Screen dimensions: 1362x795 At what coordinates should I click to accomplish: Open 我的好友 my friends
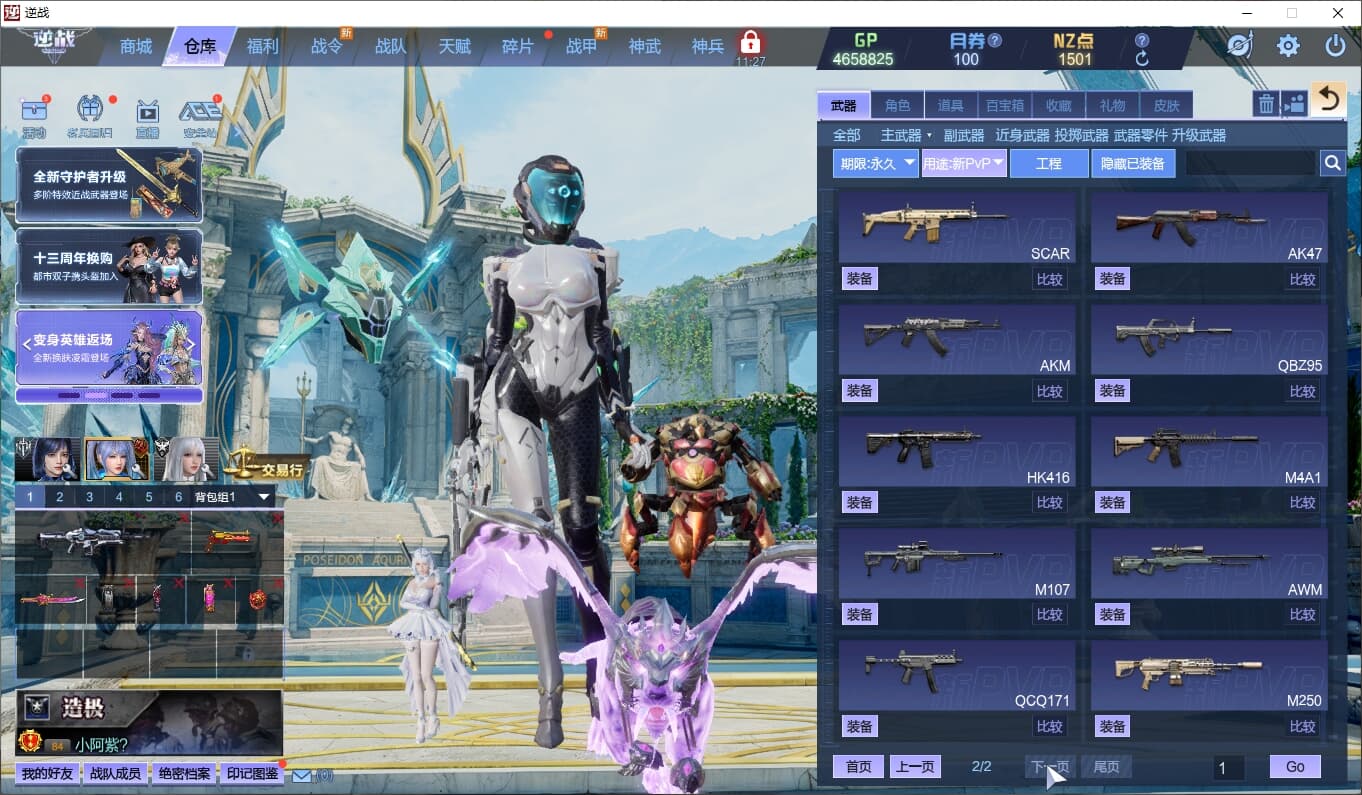point(47,774)
